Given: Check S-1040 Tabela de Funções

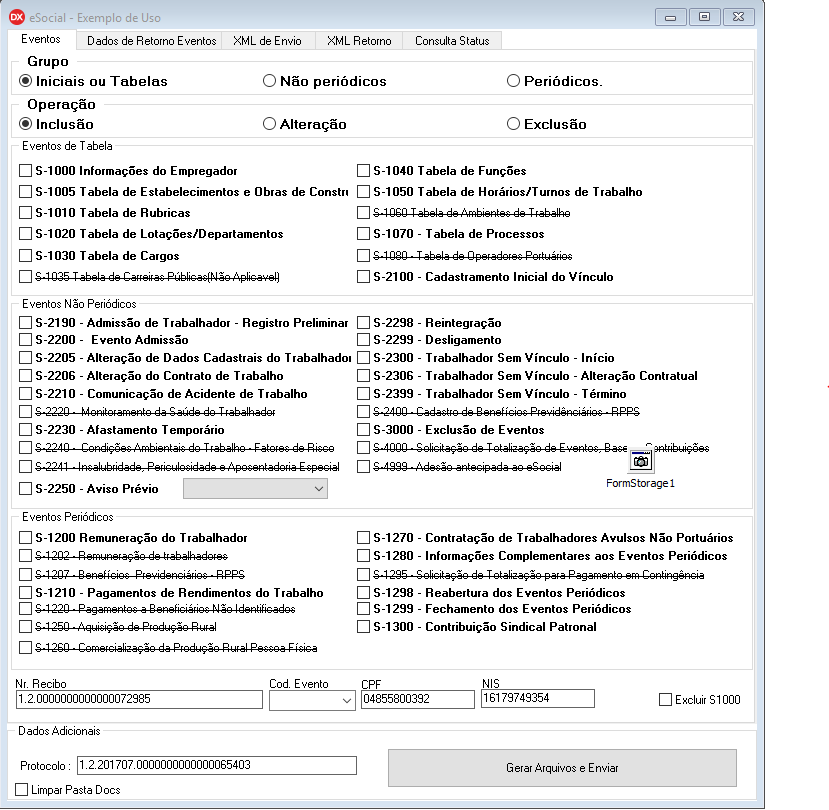Looking at the screenshot, I should coord(363,170).
